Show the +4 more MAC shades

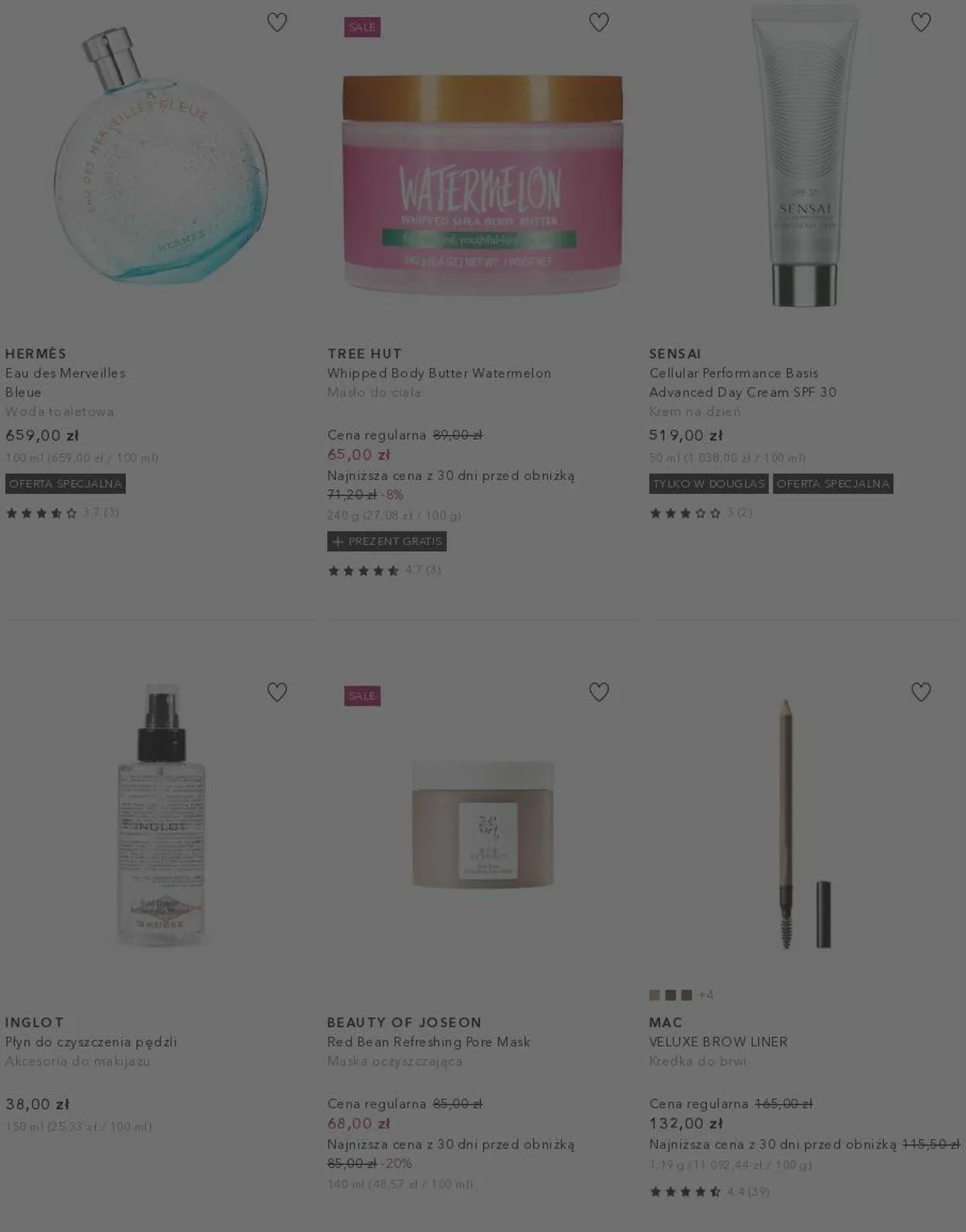click(706, 995)
